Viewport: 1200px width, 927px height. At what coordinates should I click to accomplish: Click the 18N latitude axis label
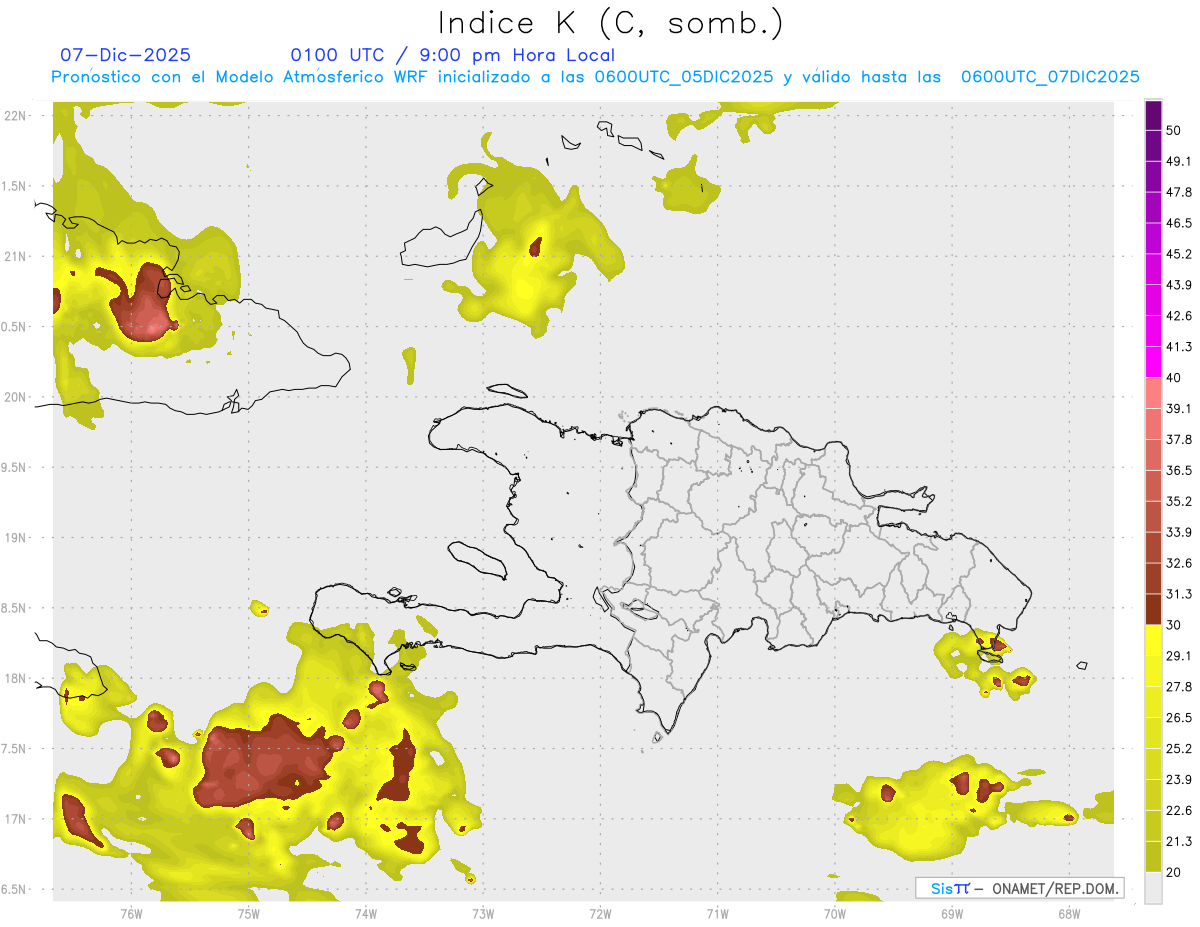[x=15, y=678]
